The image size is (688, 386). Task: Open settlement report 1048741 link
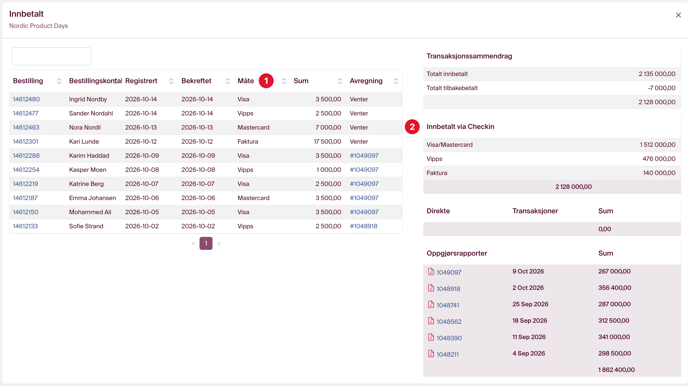point(448,305)
